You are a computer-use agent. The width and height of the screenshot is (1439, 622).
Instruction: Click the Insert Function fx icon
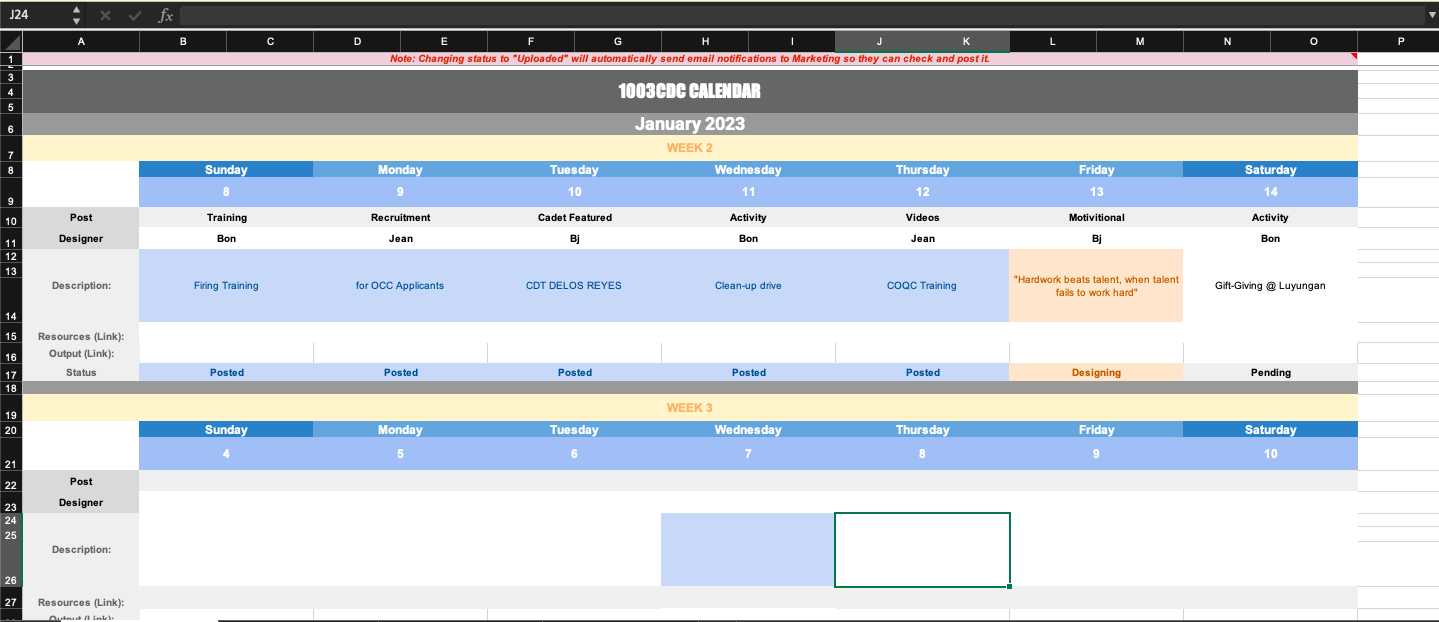tap(166, 16)
